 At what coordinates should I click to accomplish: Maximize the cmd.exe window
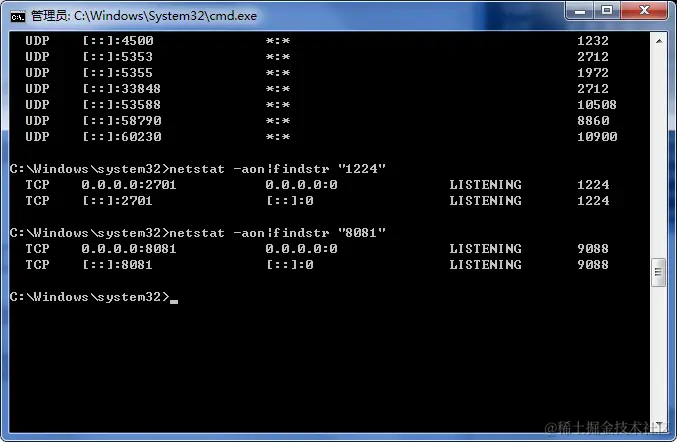(x=607, y=10)
